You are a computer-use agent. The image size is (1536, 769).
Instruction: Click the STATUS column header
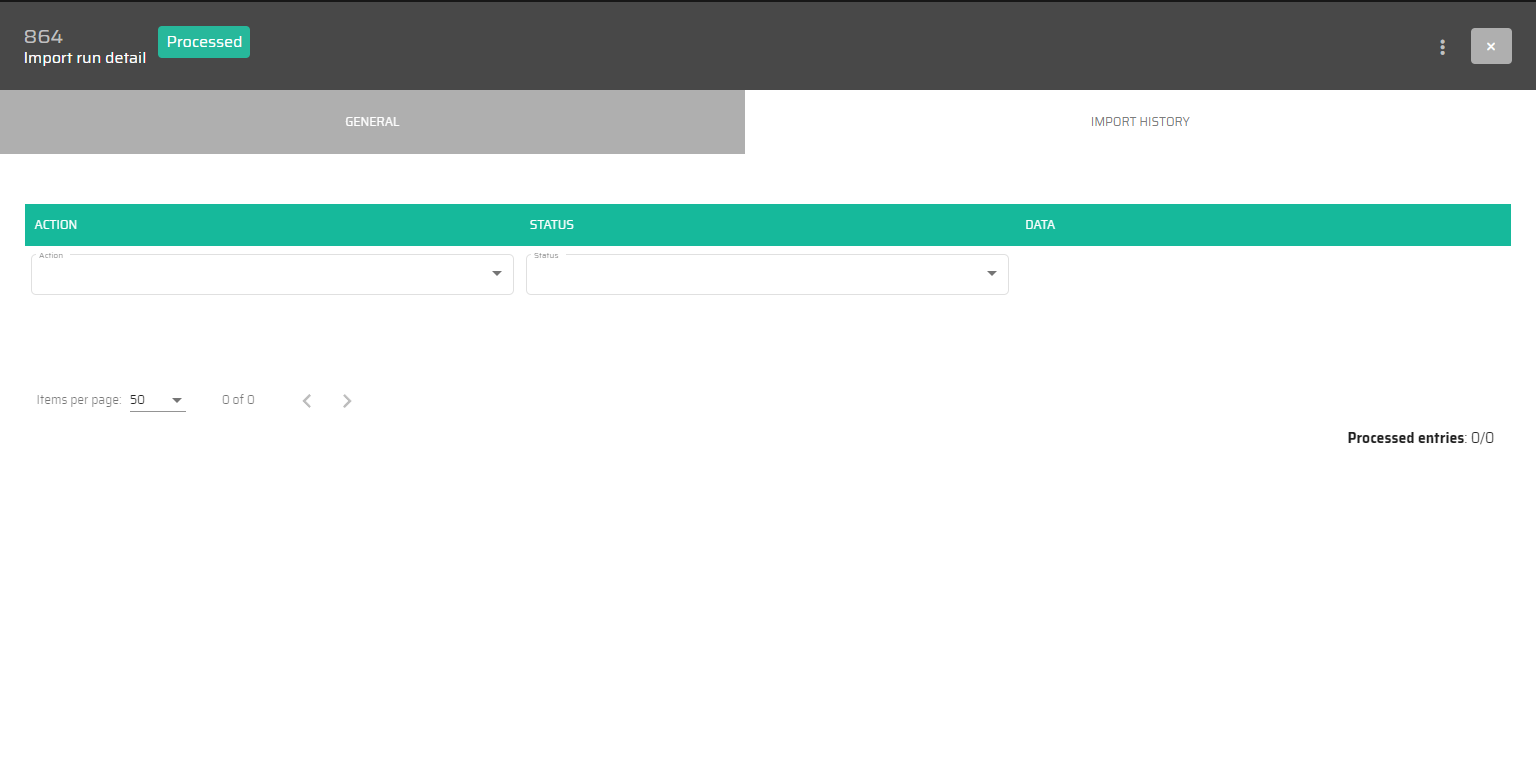pyautogui.click(x=552, y=225)
